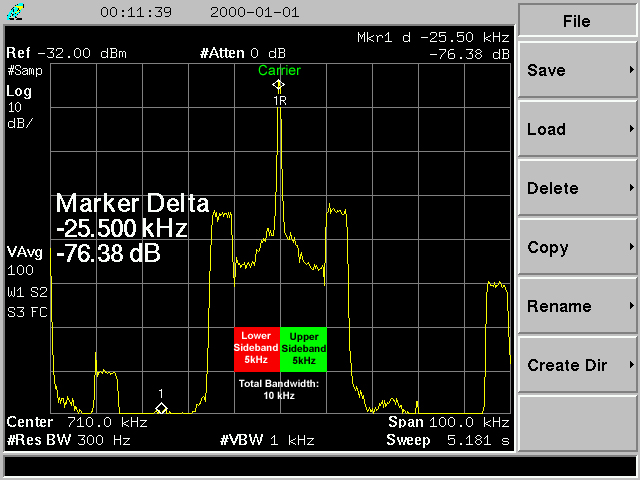This screenshot has height=480, width=640.
Task: Click the Center 710.0 kHz readout
Action: (77, 422)
